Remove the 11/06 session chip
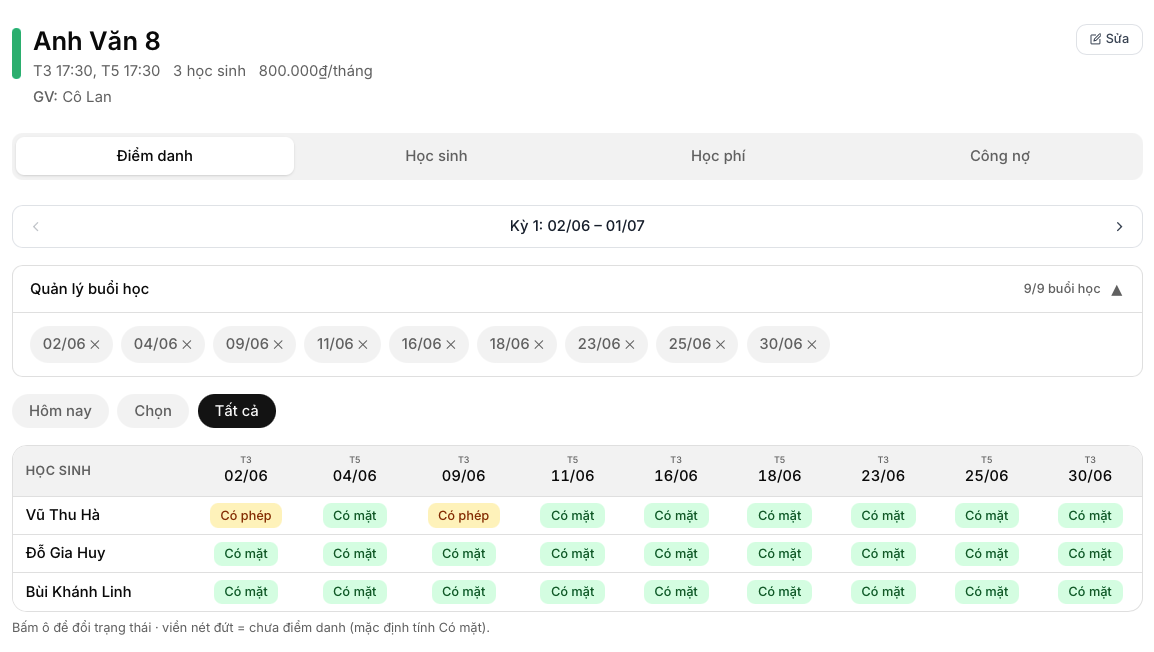Screen dimensions: 1154x652 (x=363, y=344)
